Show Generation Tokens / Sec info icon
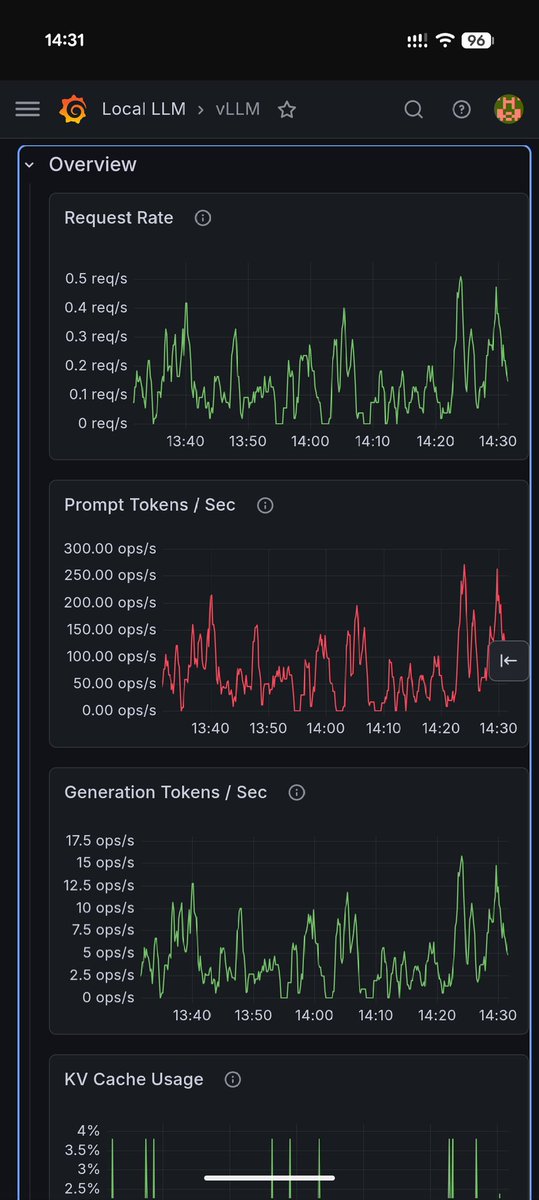Image resolution: width=539 pixels, height=1200 pixels. pos(296,792)
